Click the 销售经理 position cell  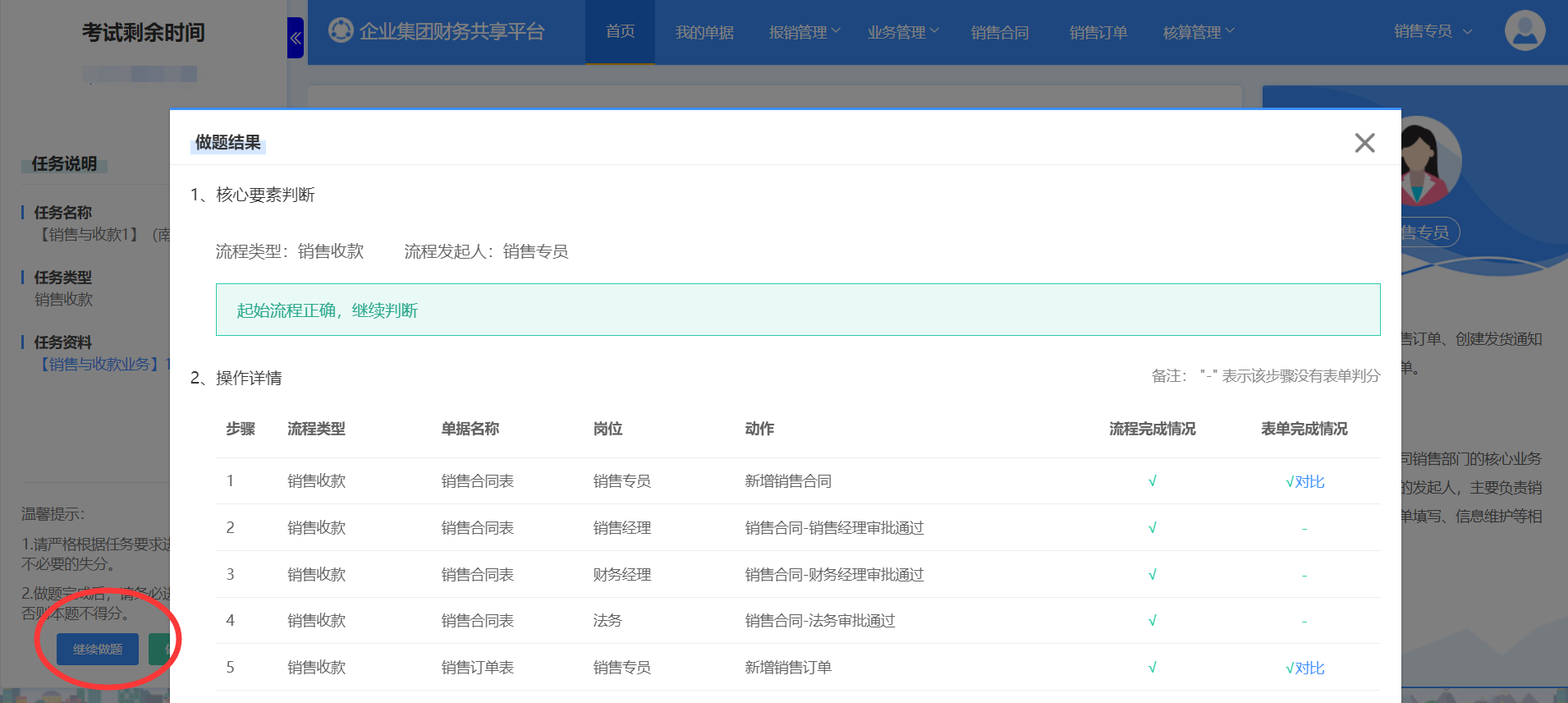coord(622,528)
